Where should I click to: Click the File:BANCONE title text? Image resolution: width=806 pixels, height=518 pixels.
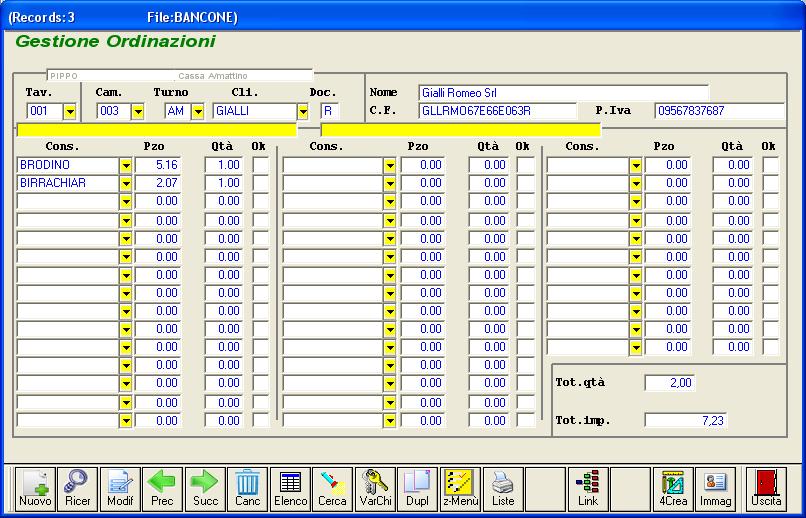192,17
